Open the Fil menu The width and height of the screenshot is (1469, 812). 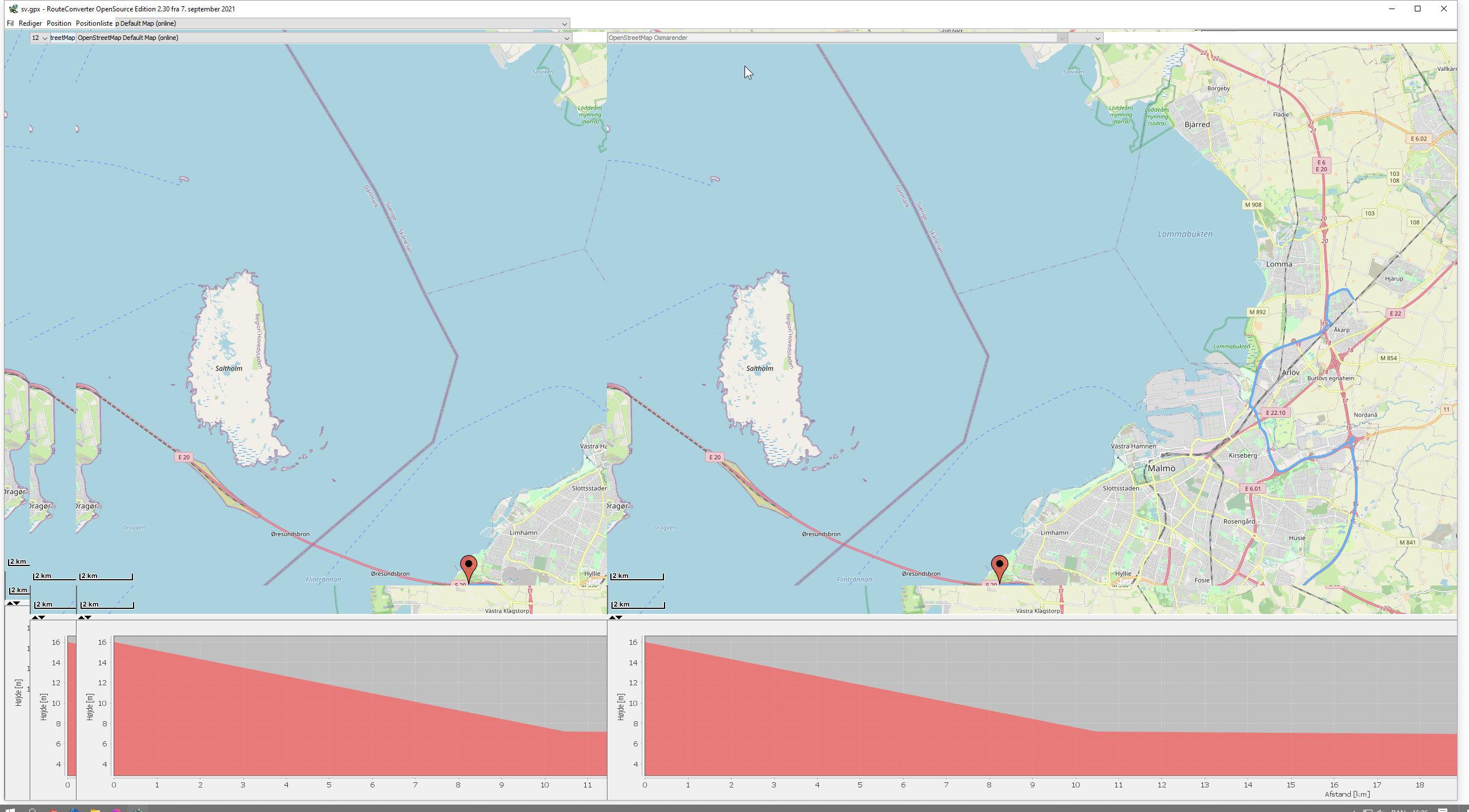(10, 23)
